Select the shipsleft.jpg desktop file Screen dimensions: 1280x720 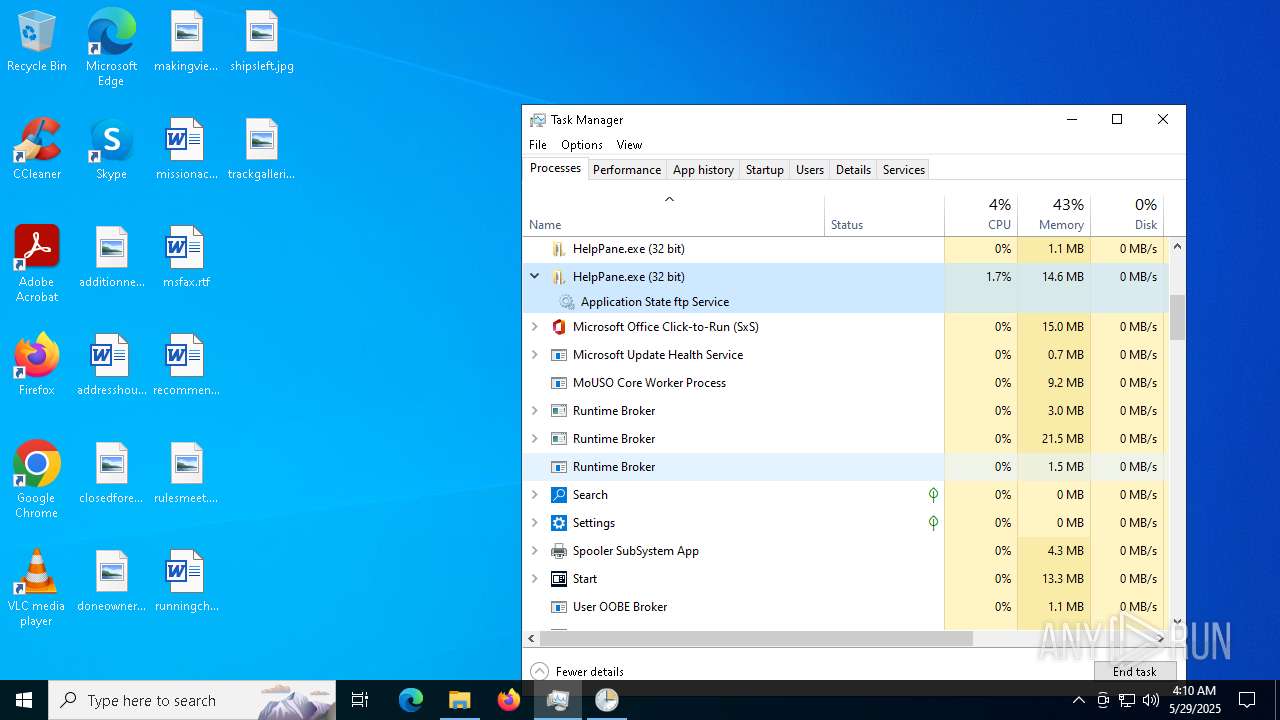[x=262, y=42]
